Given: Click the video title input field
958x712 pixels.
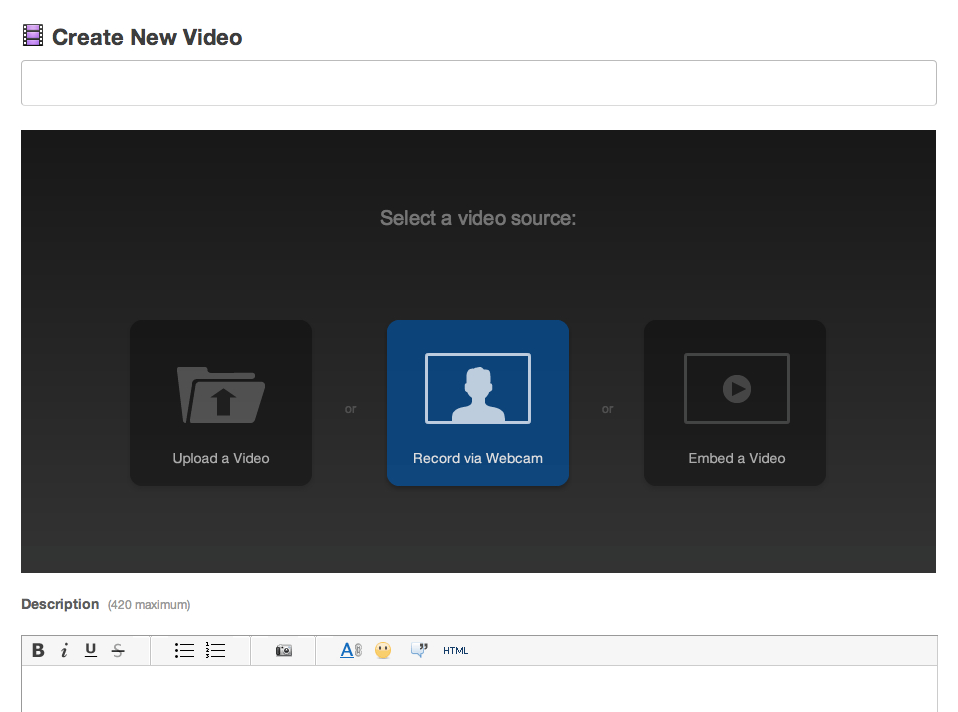Looking at the screenshot, I should pyautogui.click(x=478, y=83).
